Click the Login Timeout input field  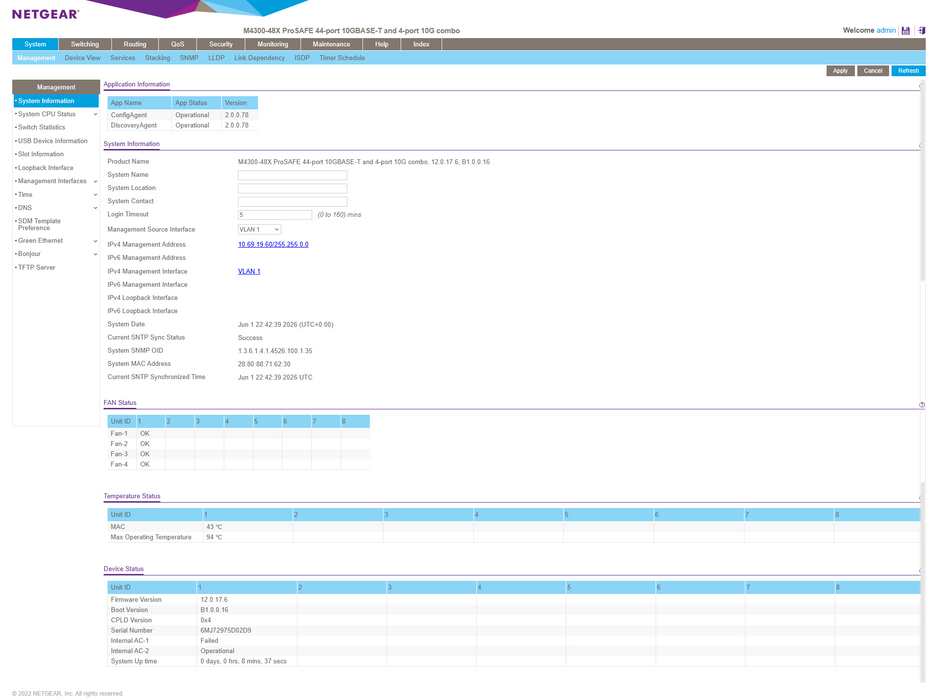click(275, 215)
